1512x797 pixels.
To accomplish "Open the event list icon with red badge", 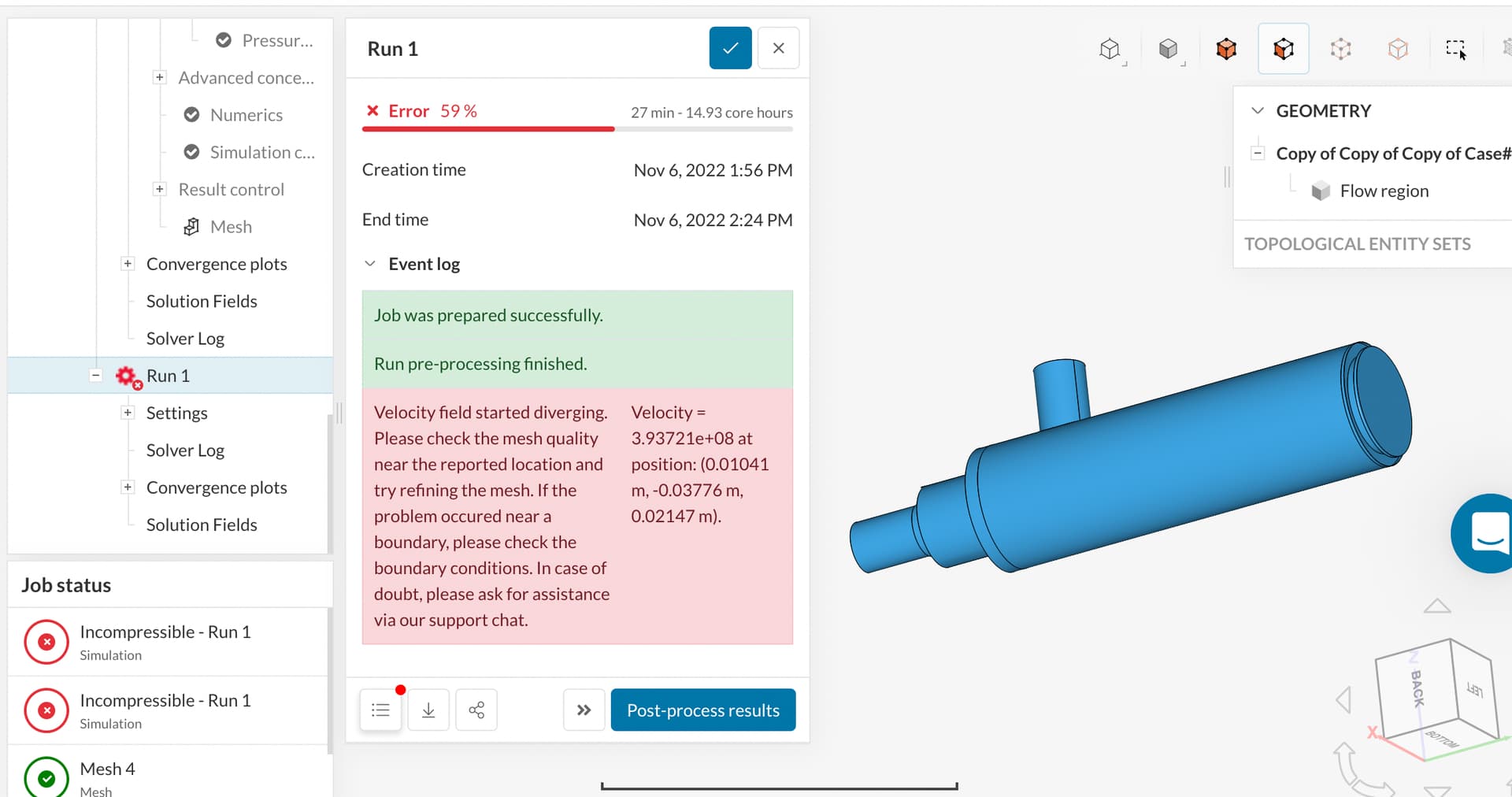I will click(x=380, y=710).
